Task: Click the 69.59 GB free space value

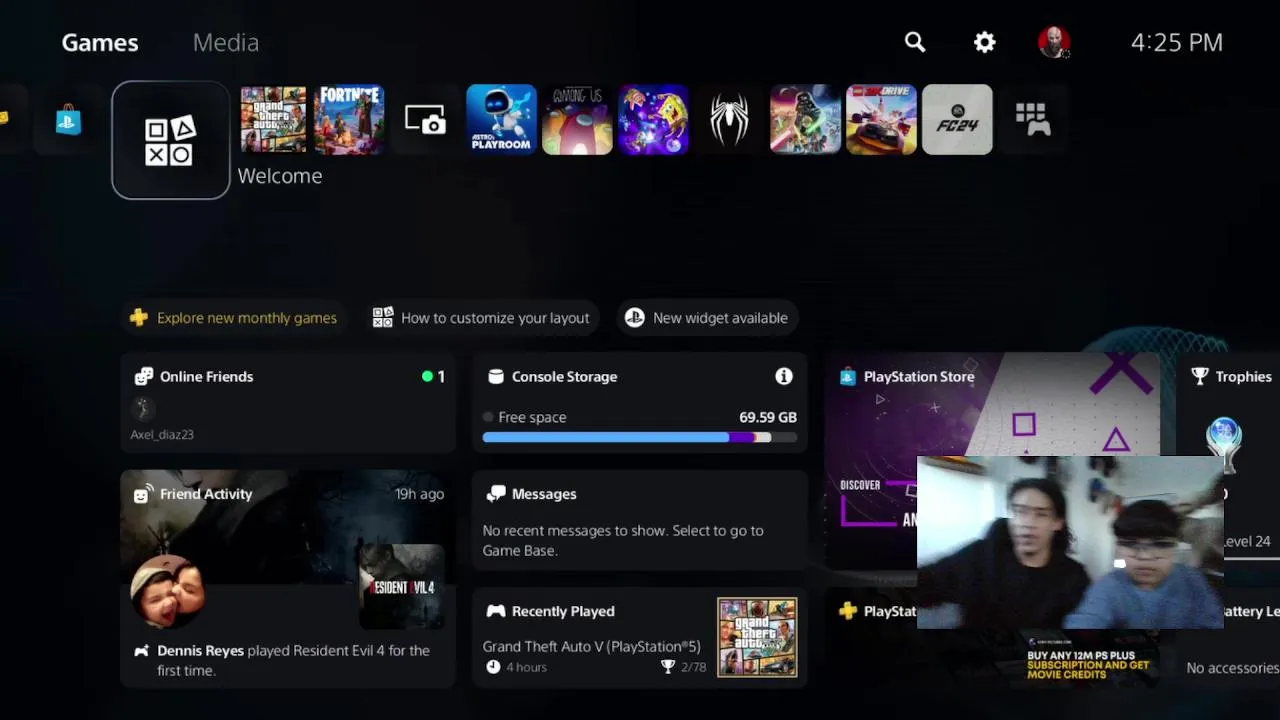Action: 768,417
